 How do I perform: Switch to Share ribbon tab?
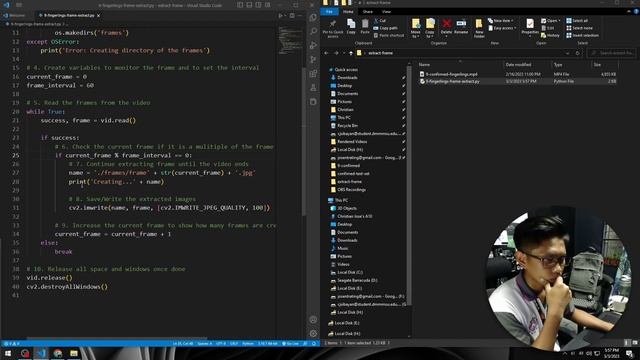[x=367, y=12]
